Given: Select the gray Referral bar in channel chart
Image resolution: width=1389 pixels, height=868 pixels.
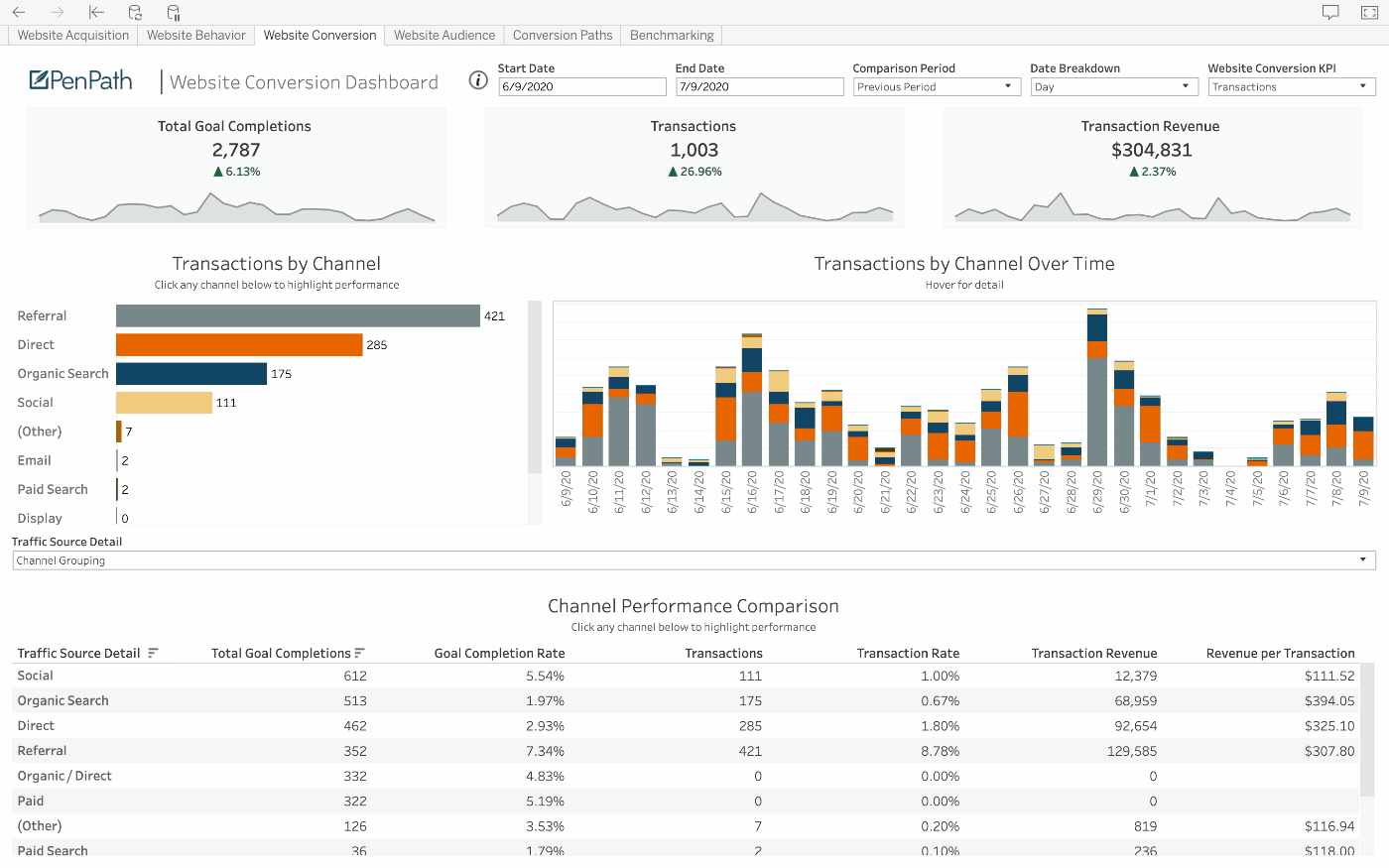Looking at the screenshot, I should [x=298, y=316].
